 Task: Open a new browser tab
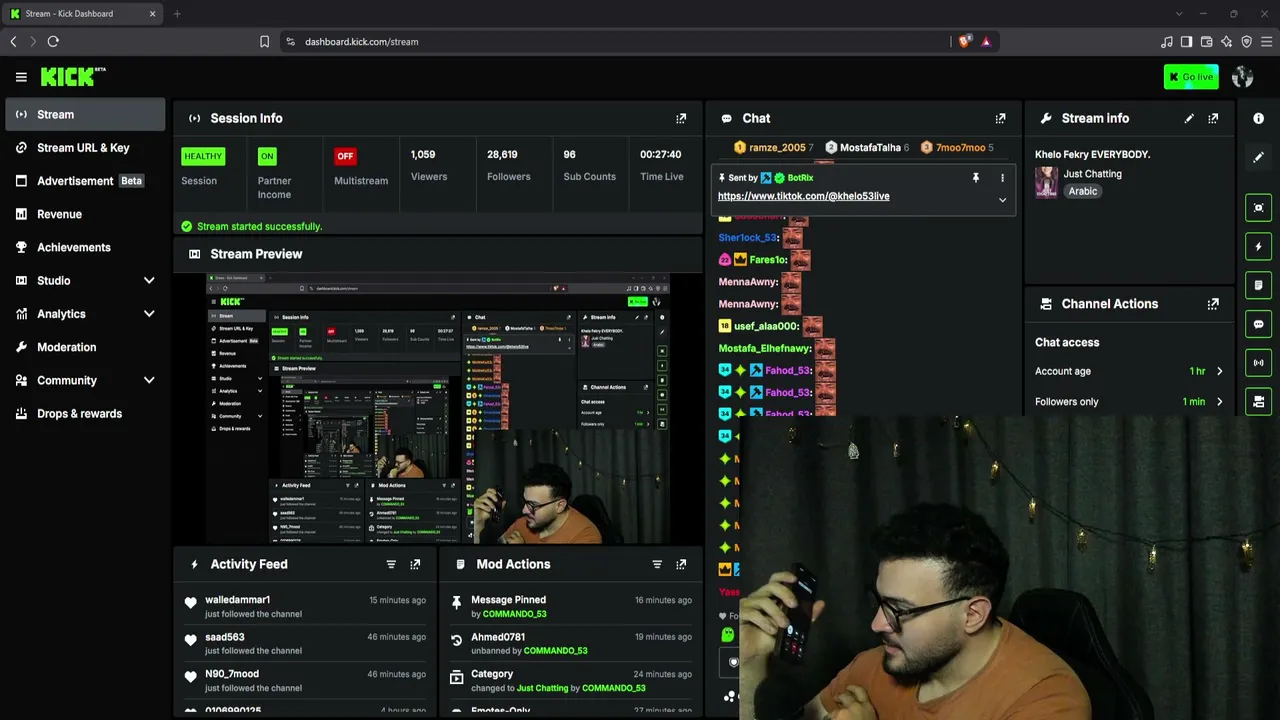click(x=177, y=14)
